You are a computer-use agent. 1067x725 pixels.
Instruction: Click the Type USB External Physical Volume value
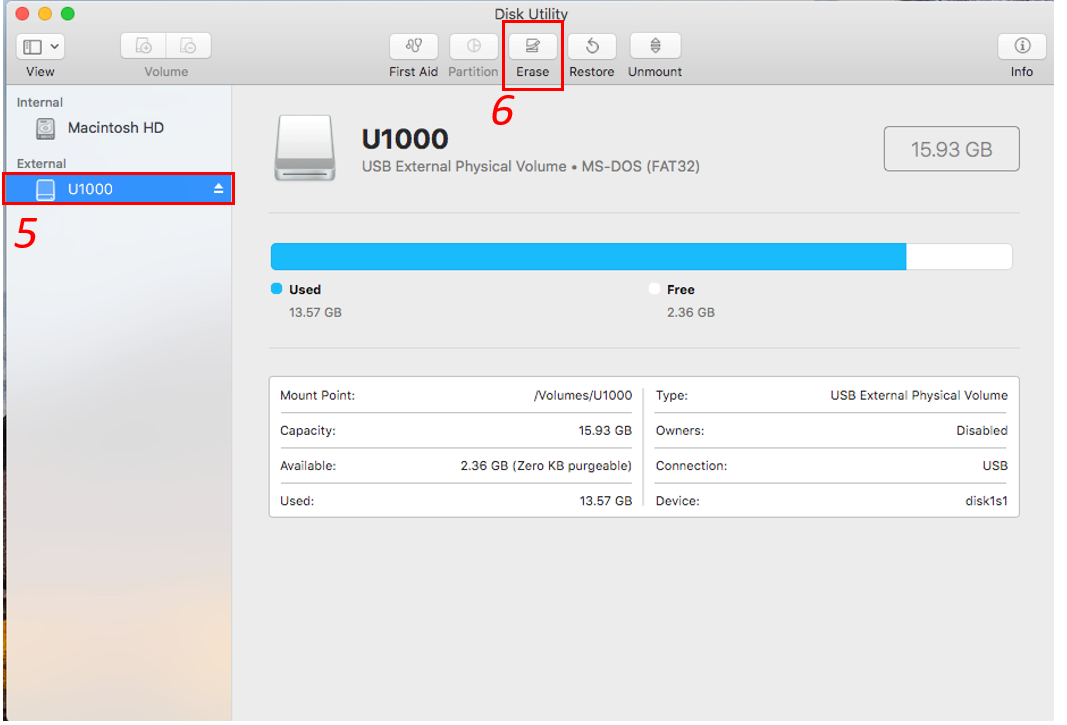(x=919, y=396)
